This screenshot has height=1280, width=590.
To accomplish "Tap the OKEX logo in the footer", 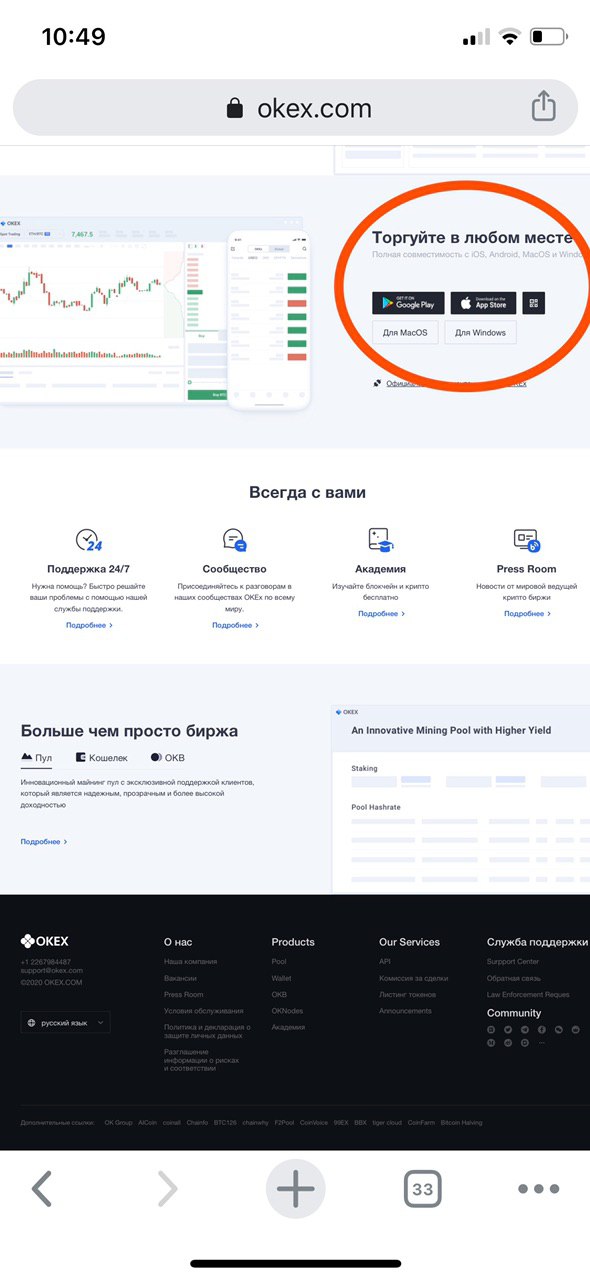I will [45, 941].
